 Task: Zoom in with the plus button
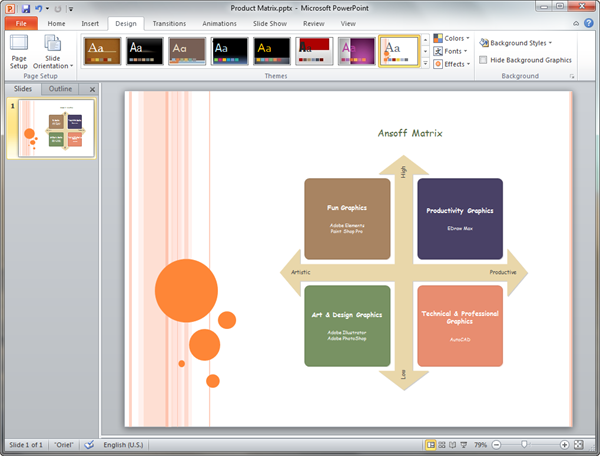click(565, 444)
